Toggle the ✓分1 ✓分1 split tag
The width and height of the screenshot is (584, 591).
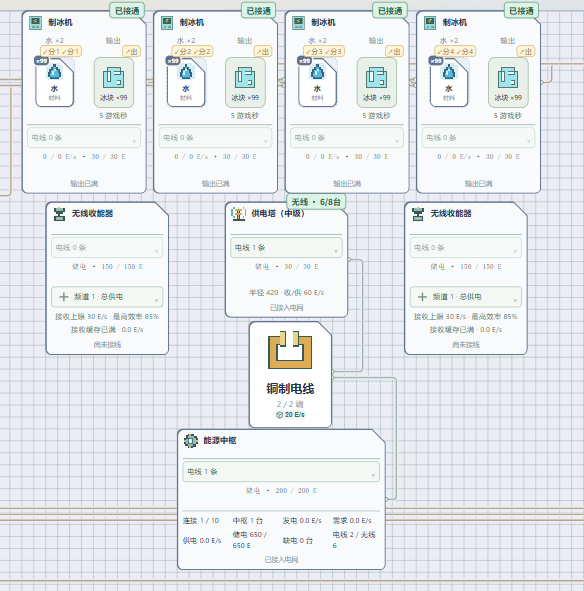tap(61, 51)
